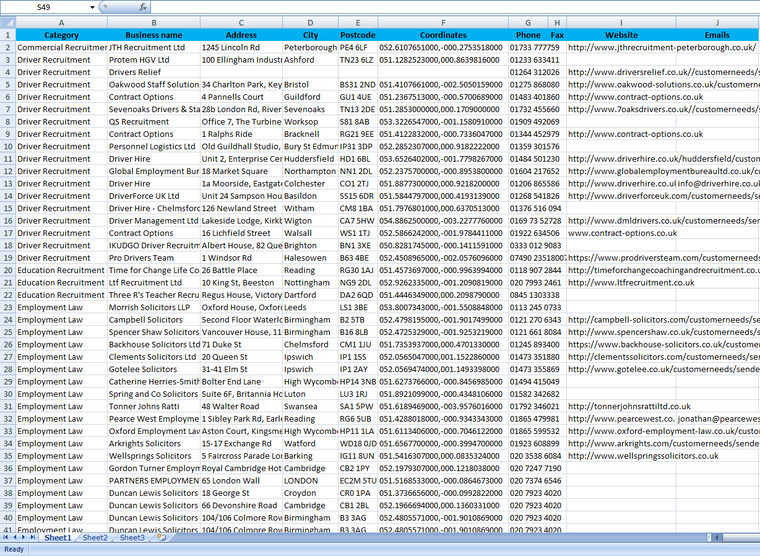
Task: Click phone cell '01733 777759'
Action: point(534,48)
